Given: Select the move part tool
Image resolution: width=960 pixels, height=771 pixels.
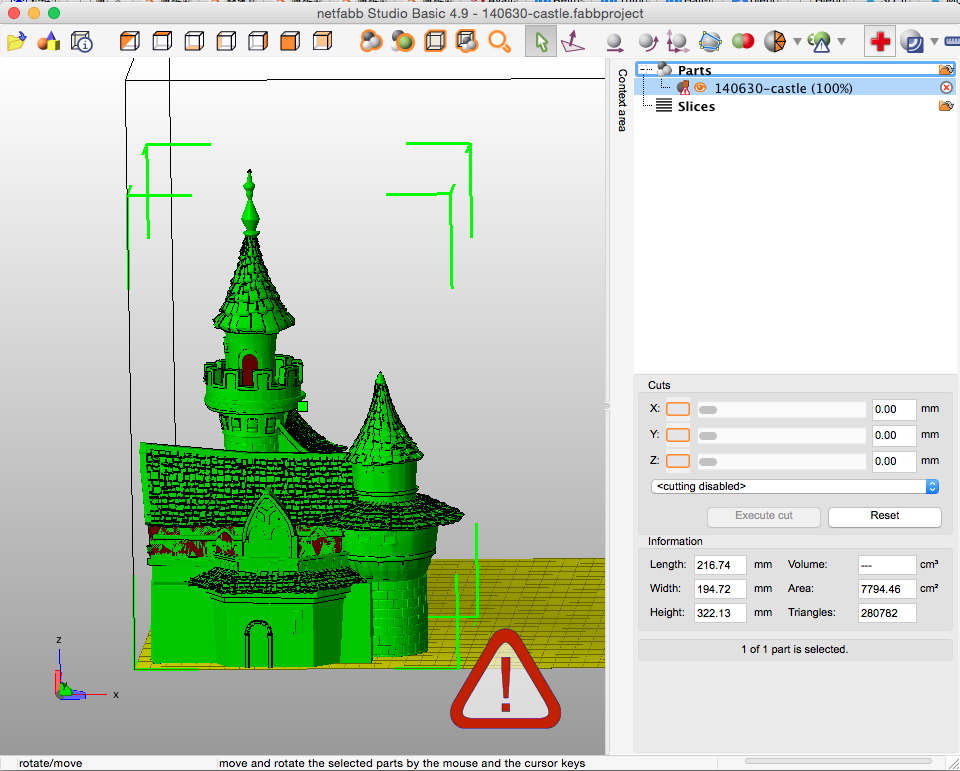Looking at the screenshot, I should pyautogui.click(x=614, y=42).
